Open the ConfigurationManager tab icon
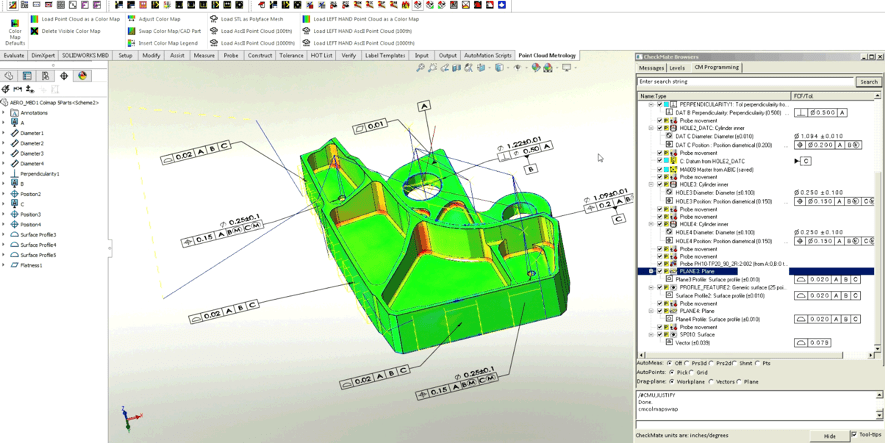Viewport: 885px width, 443px height. point(45,76)
